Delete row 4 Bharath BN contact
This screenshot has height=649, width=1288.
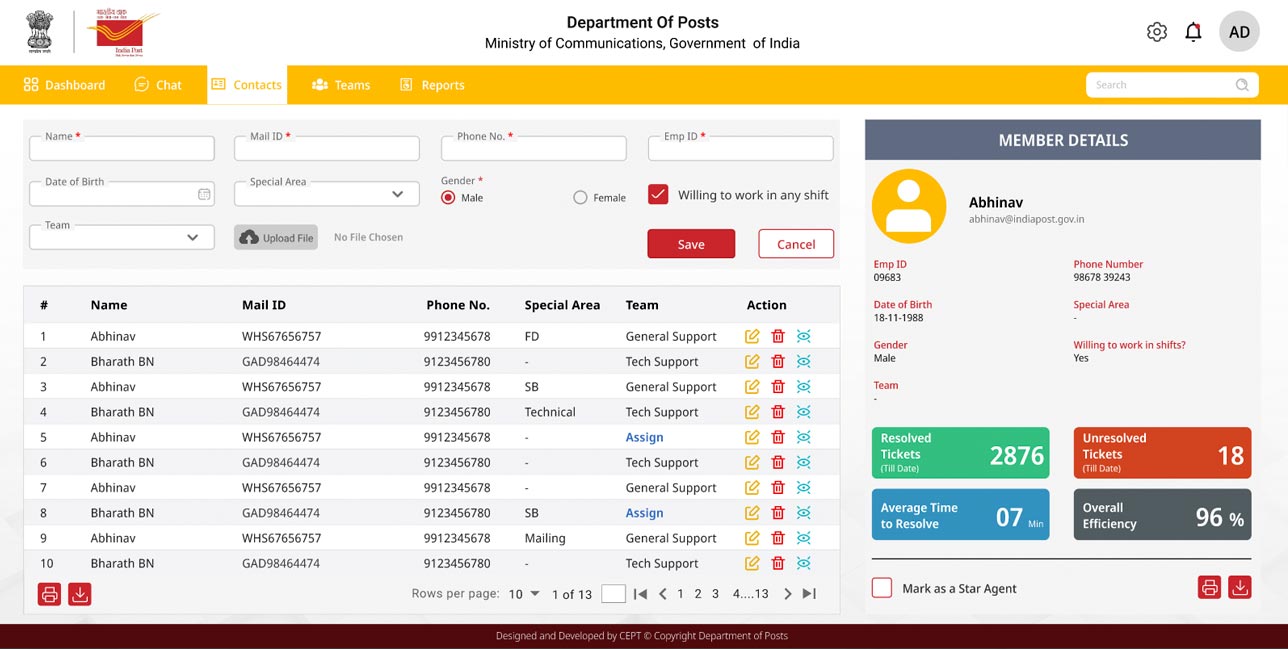coord(778,412)
